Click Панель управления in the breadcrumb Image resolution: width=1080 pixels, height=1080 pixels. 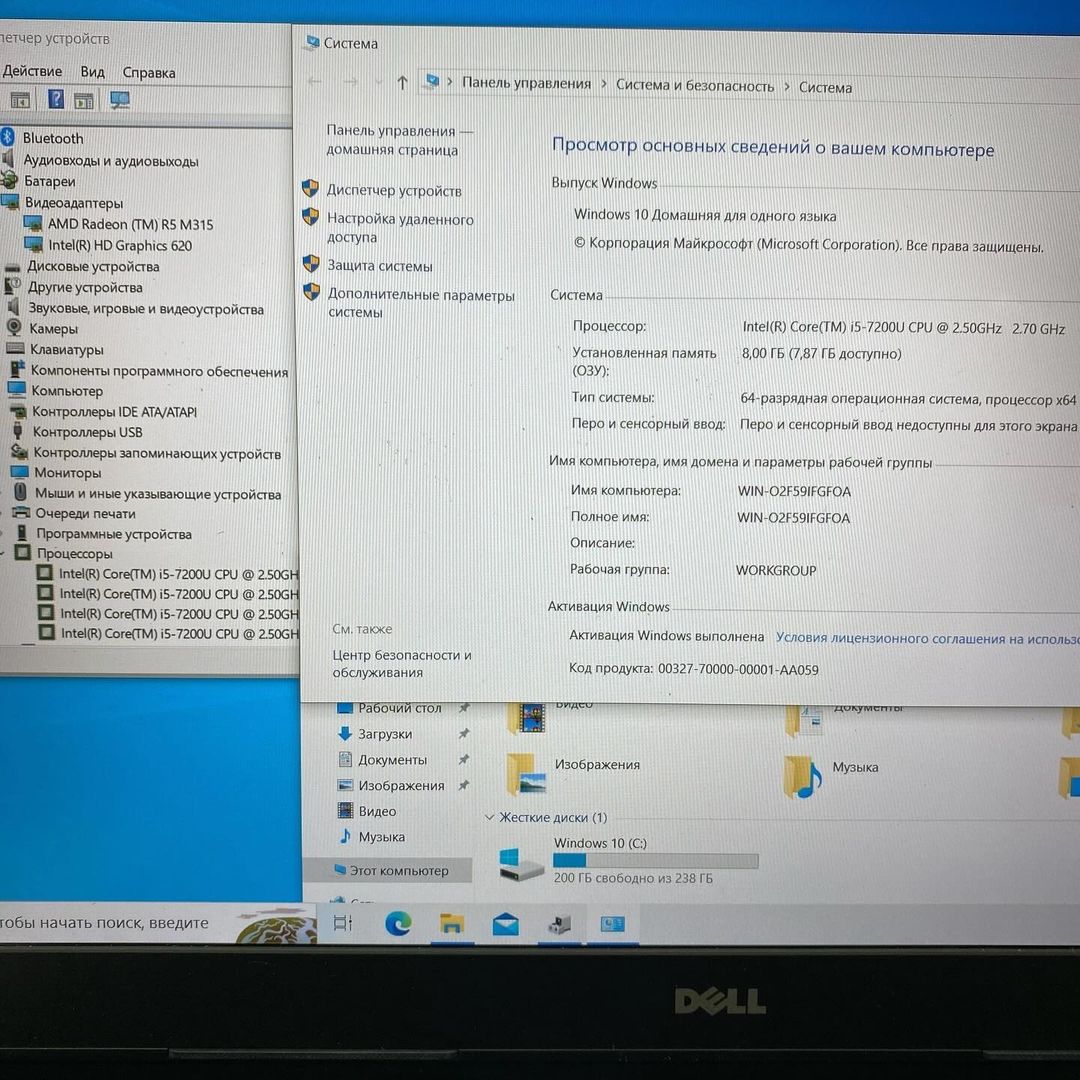point(526,83)
